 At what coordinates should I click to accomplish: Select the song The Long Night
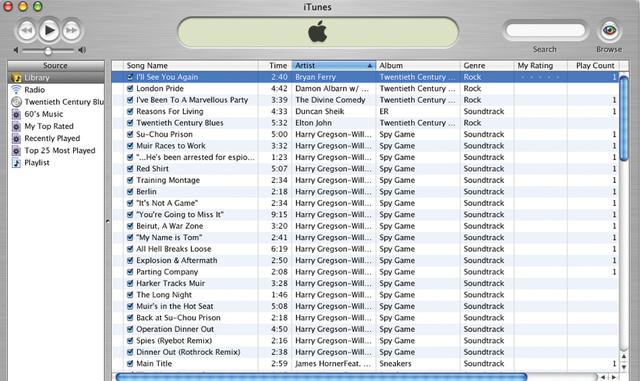point(164,294)
